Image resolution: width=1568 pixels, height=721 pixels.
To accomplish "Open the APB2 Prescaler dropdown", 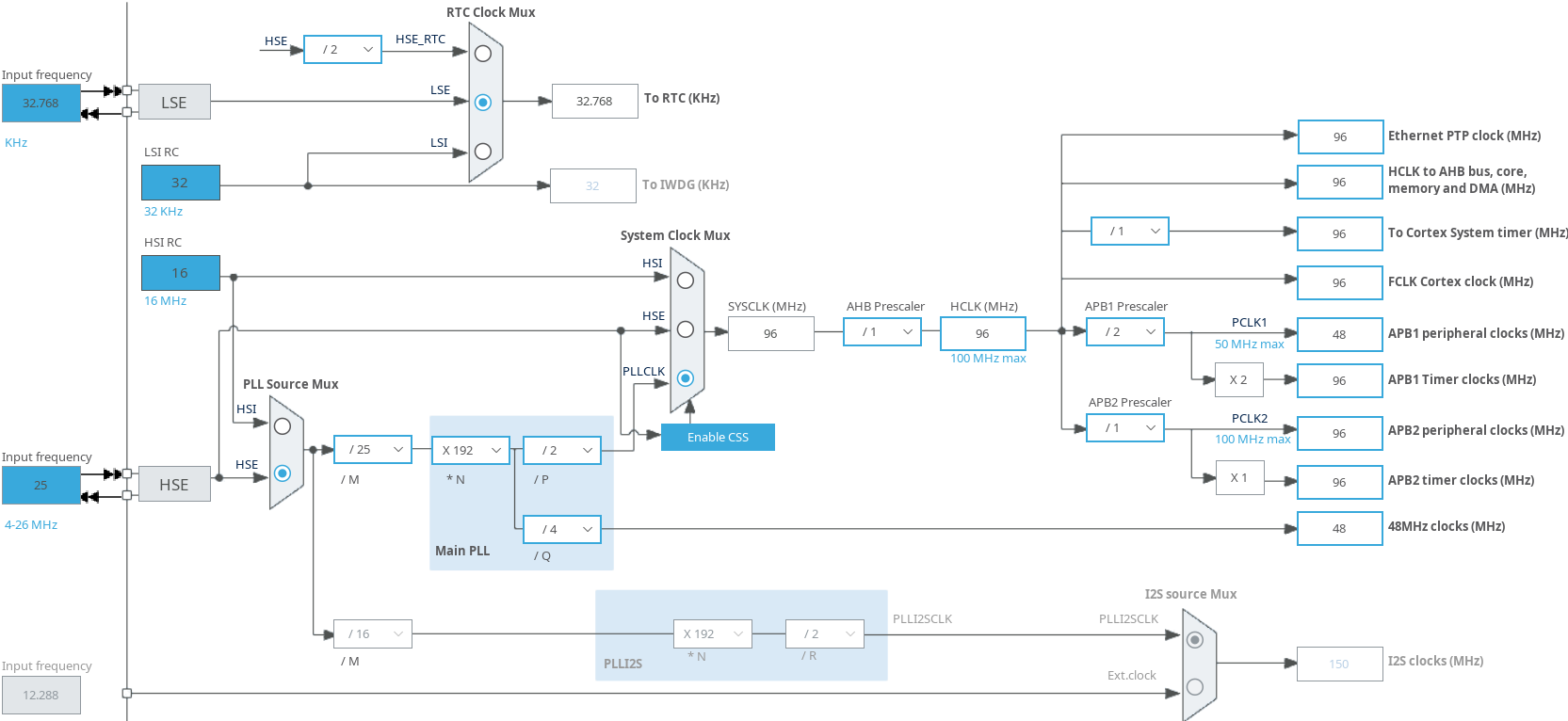I will (x=1125, y=428).
